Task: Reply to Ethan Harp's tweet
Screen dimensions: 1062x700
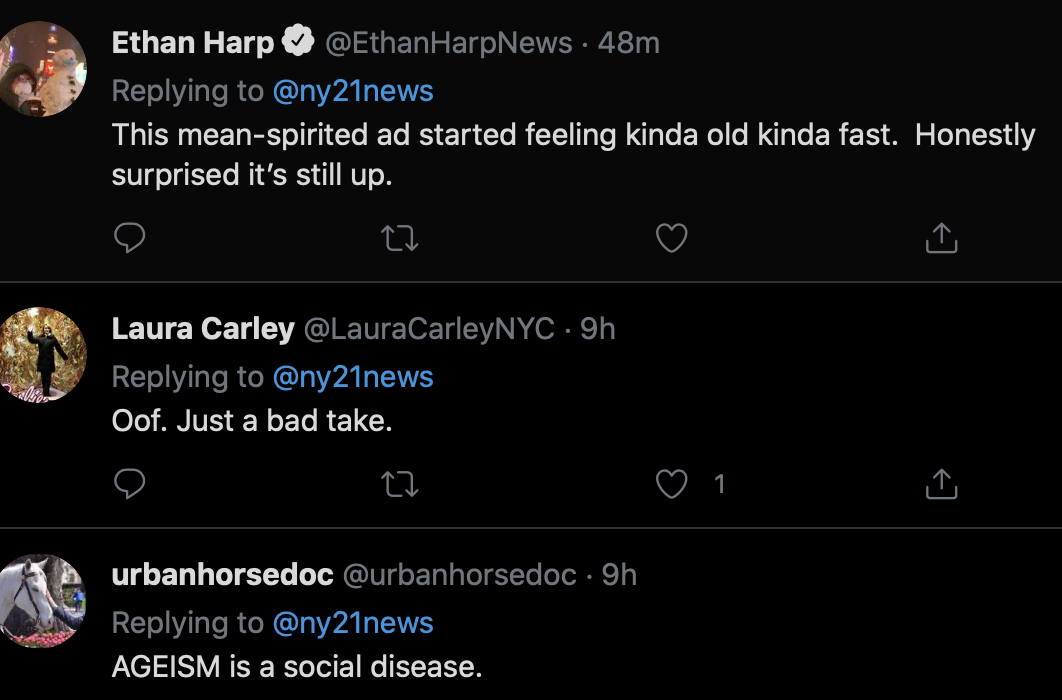Action: point(130,238)
